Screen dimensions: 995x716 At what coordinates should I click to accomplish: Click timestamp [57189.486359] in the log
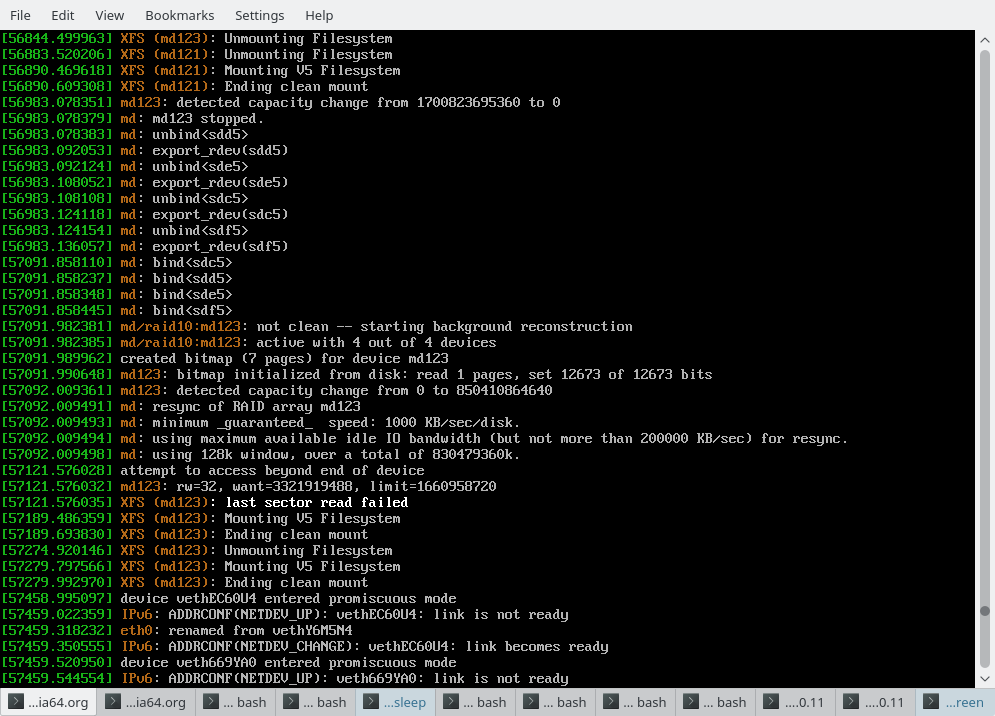point(57,519)
